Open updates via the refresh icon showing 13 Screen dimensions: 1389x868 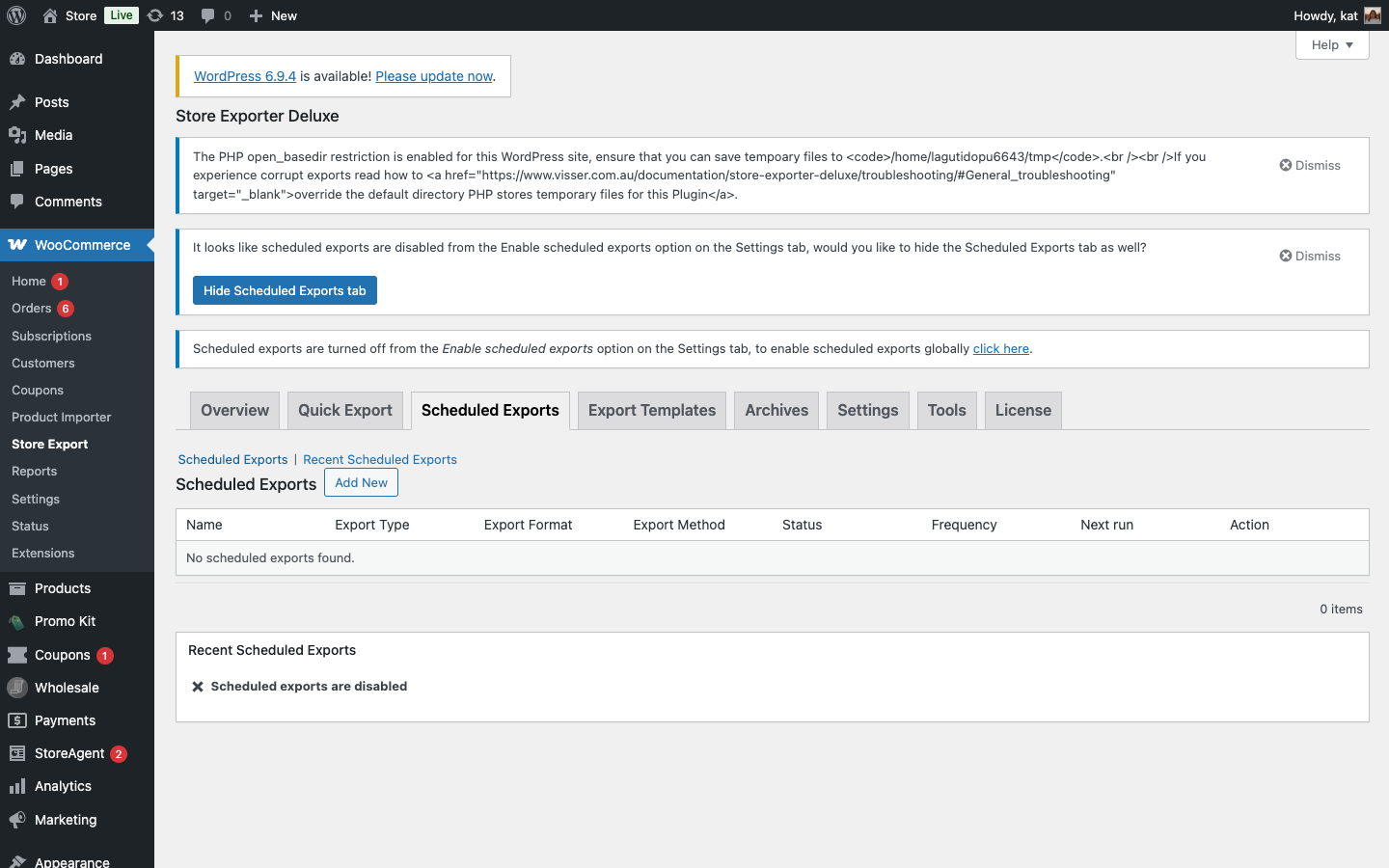[x=165, y=15]
